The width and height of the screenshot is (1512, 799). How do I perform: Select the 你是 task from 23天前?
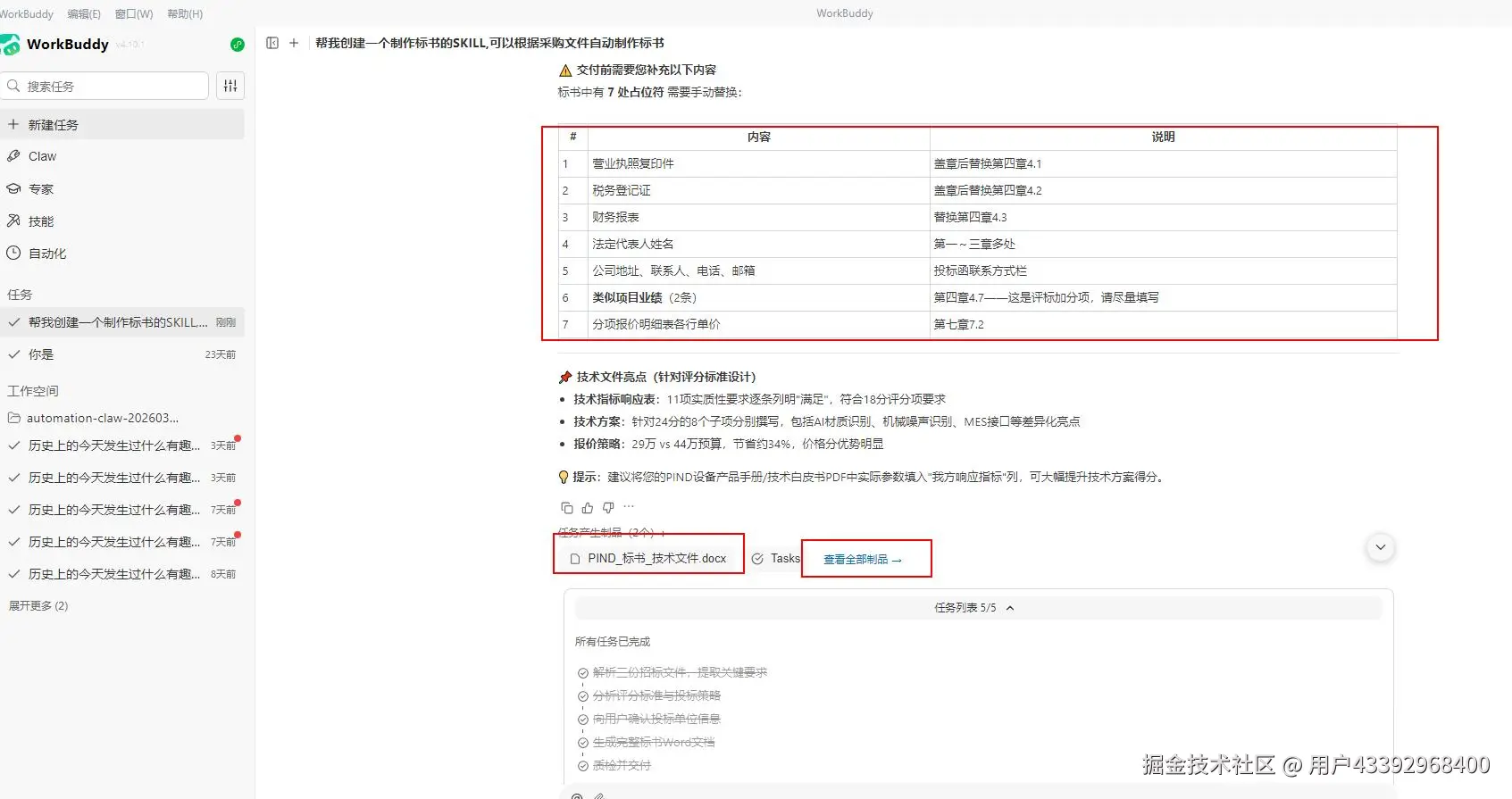tap(122, 354)
